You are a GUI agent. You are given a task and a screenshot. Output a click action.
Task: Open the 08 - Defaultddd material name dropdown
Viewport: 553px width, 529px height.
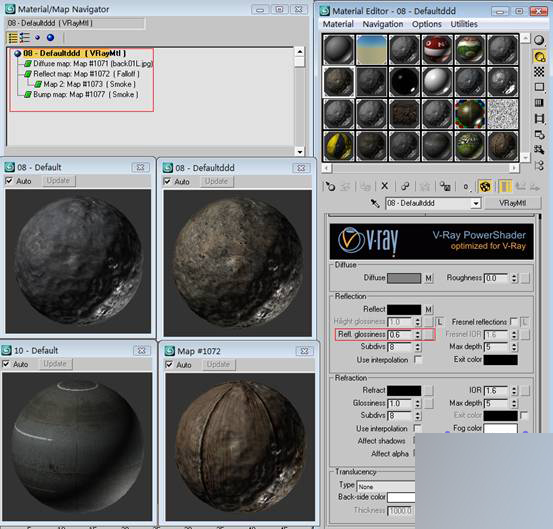pos(476,203)
